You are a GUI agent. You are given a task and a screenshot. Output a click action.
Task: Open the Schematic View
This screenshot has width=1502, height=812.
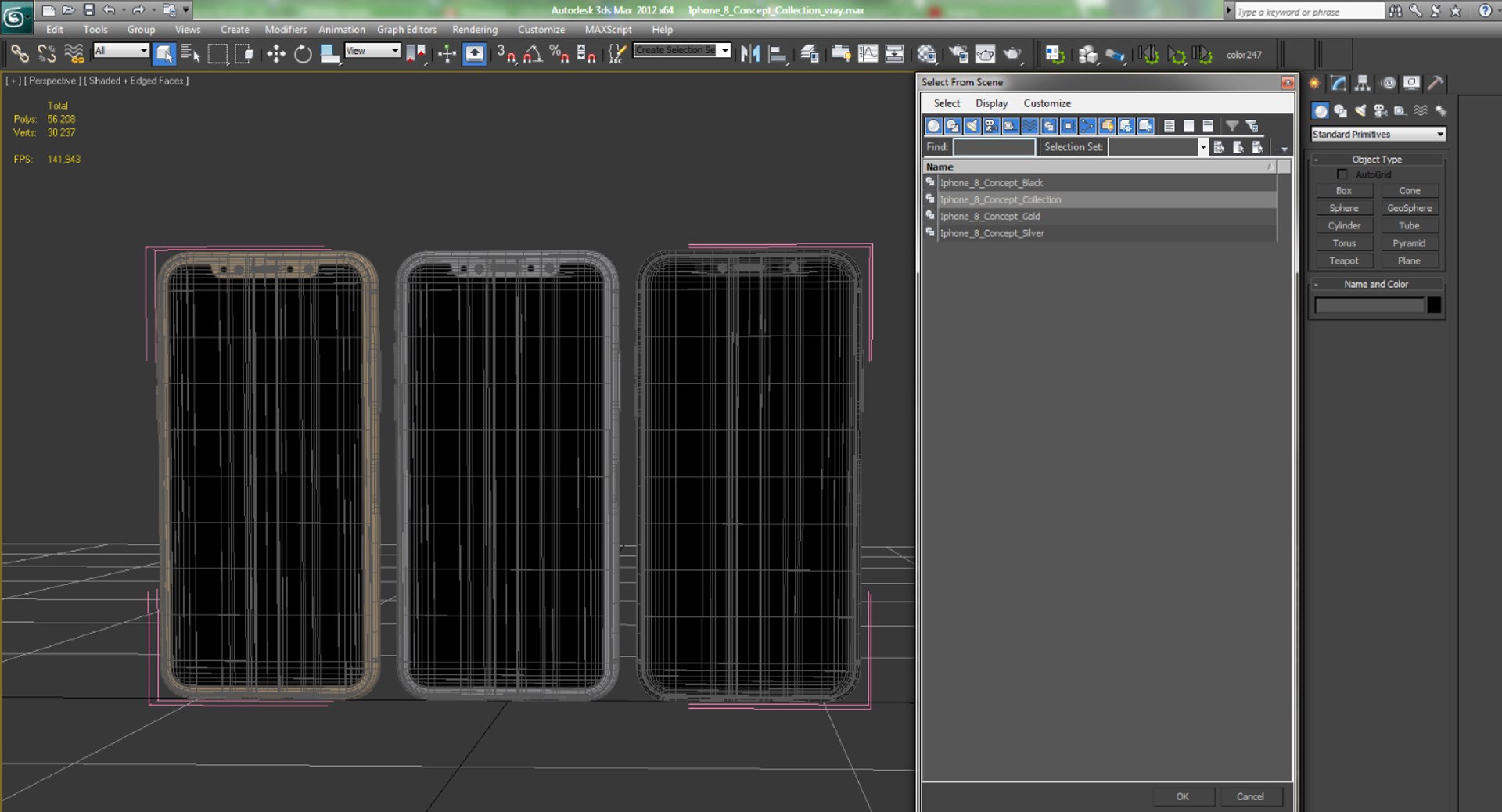click(x=894, y=54)
